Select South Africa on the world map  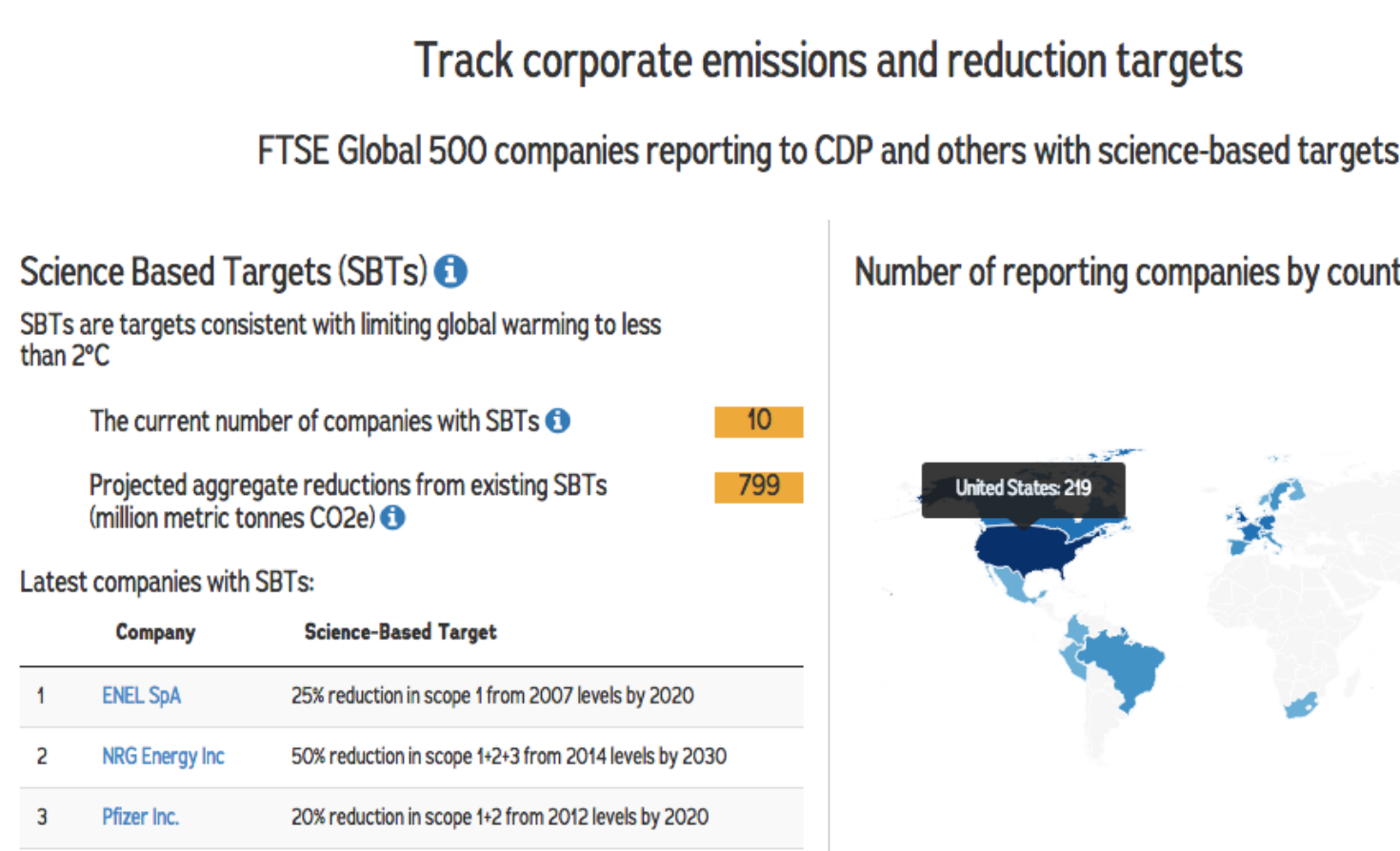pyautogui.click(x=1301, y=705)
